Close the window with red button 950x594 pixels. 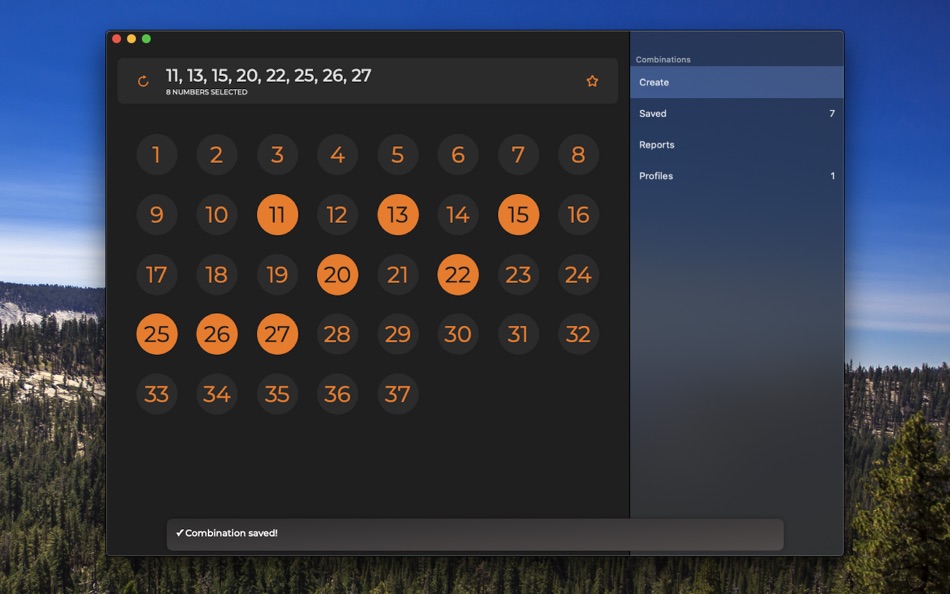pos(116,39)
